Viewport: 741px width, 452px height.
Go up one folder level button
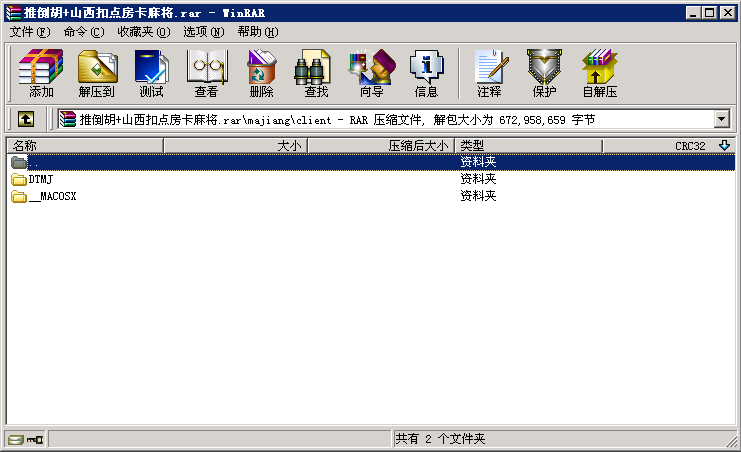pyautogui.click(x=26, y=119)
